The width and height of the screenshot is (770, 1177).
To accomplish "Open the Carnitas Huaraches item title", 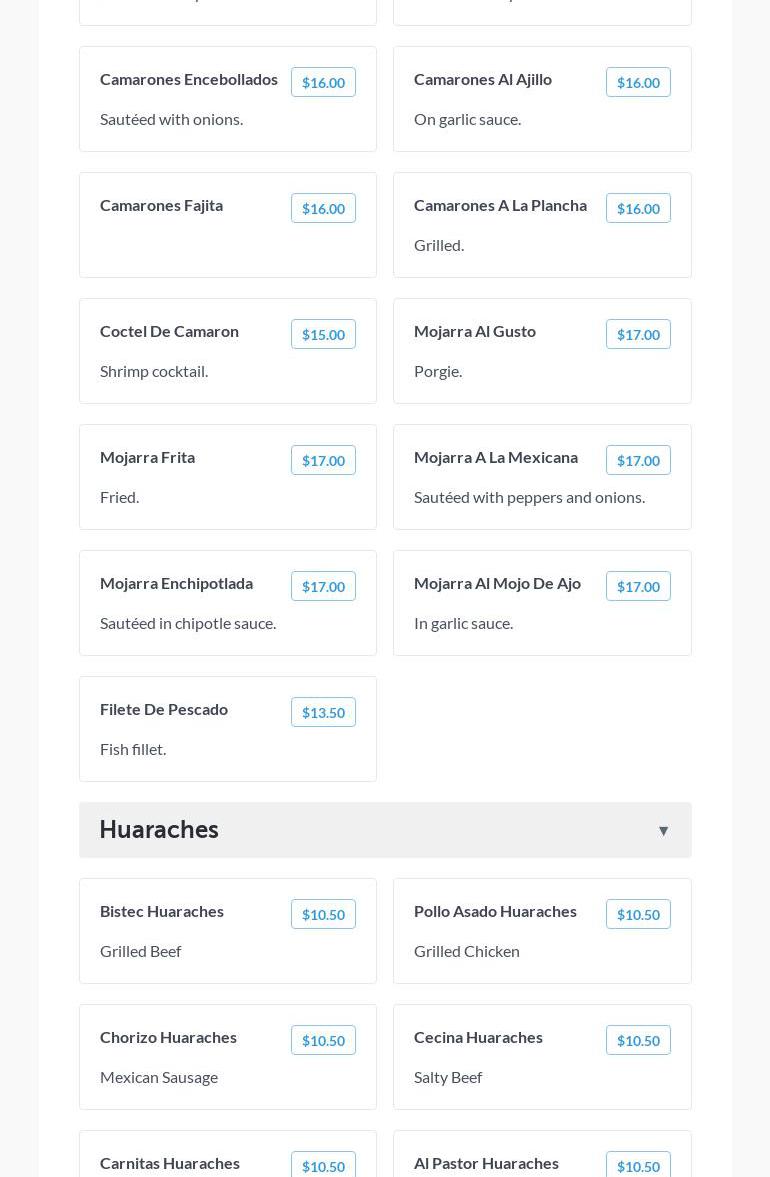I will (x=170, y=1163).
